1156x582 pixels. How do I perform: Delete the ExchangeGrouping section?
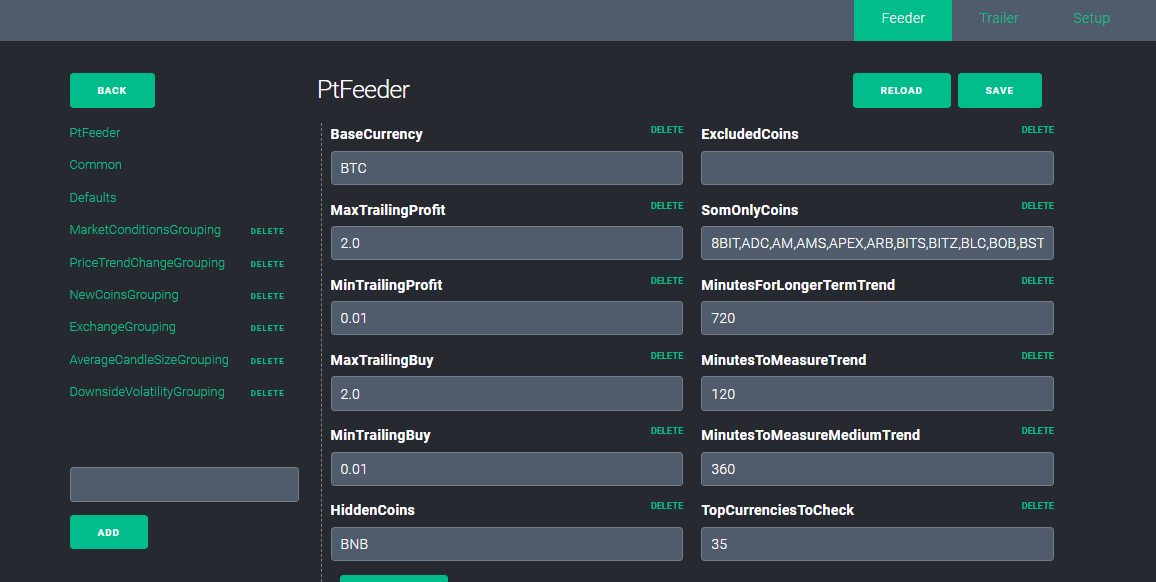(x=268, y=328)
